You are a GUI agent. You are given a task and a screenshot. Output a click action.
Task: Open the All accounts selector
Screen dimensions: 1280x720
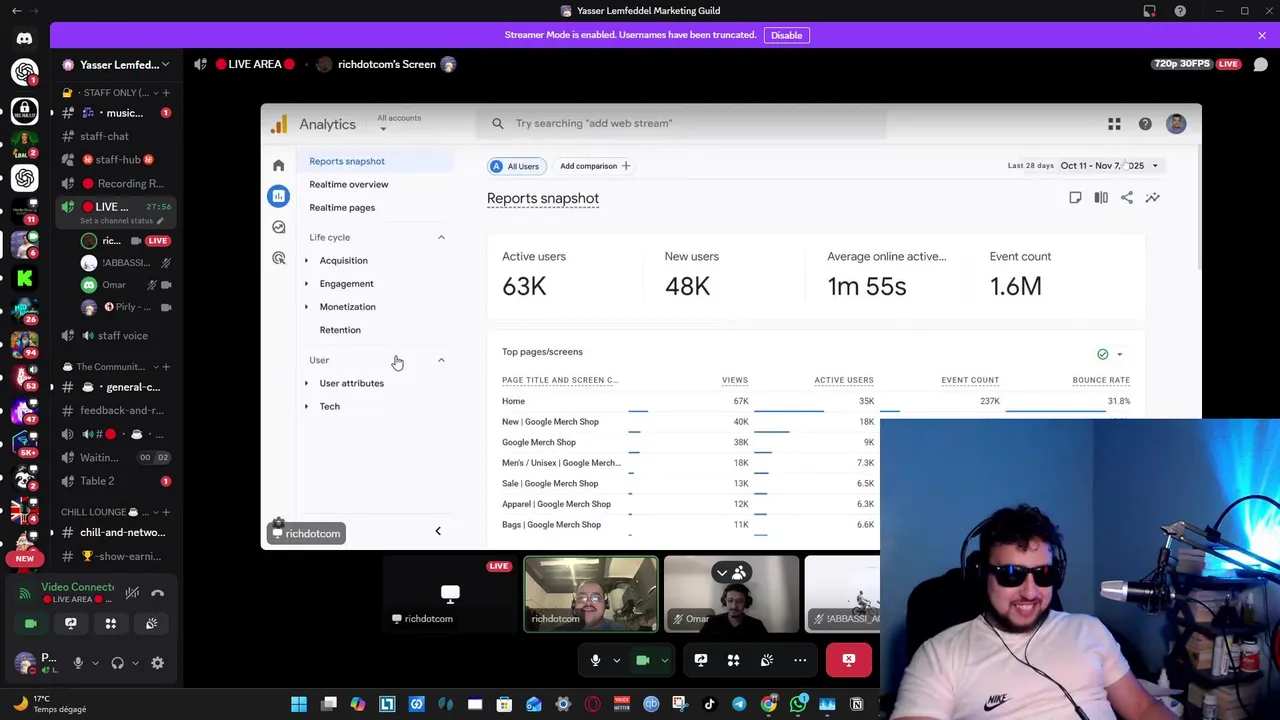pos(399,123)
